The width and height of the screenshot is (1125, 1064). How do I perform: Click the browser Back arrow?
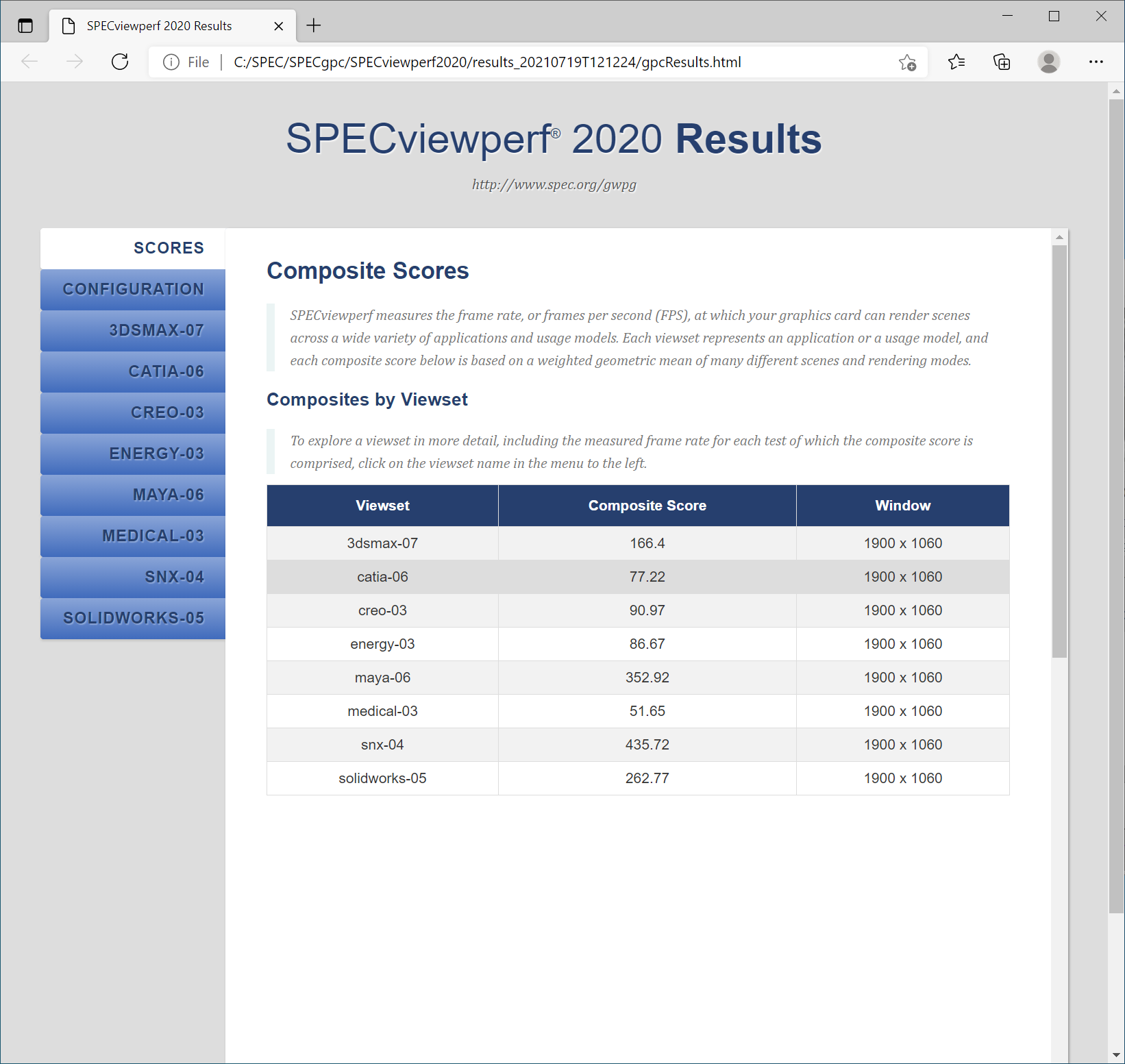pos(29,62)
